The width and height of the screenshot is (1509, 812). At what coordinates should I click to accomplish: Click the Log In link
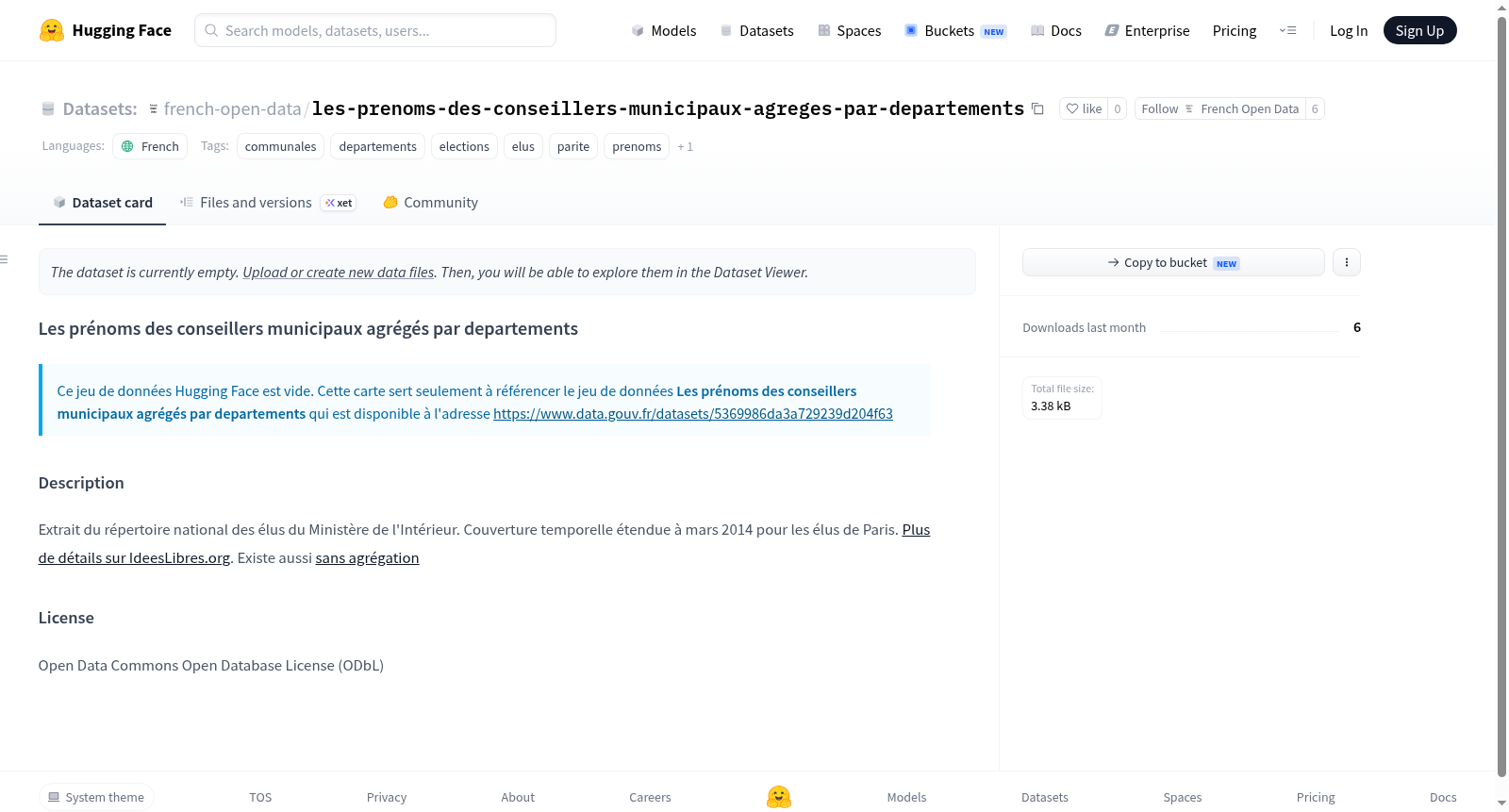pos(1349,30)
